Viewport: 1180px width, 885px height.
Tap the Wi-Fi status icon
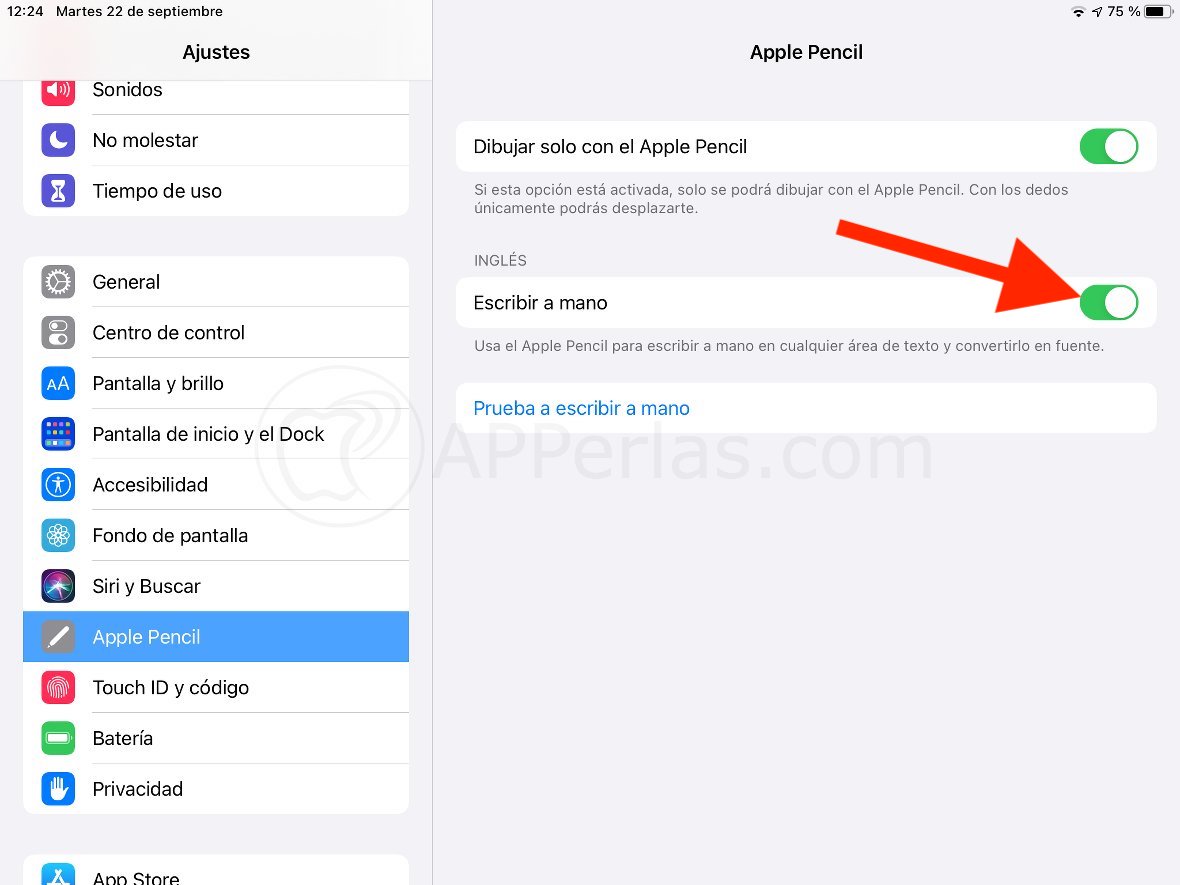[x=1078, y=12]
